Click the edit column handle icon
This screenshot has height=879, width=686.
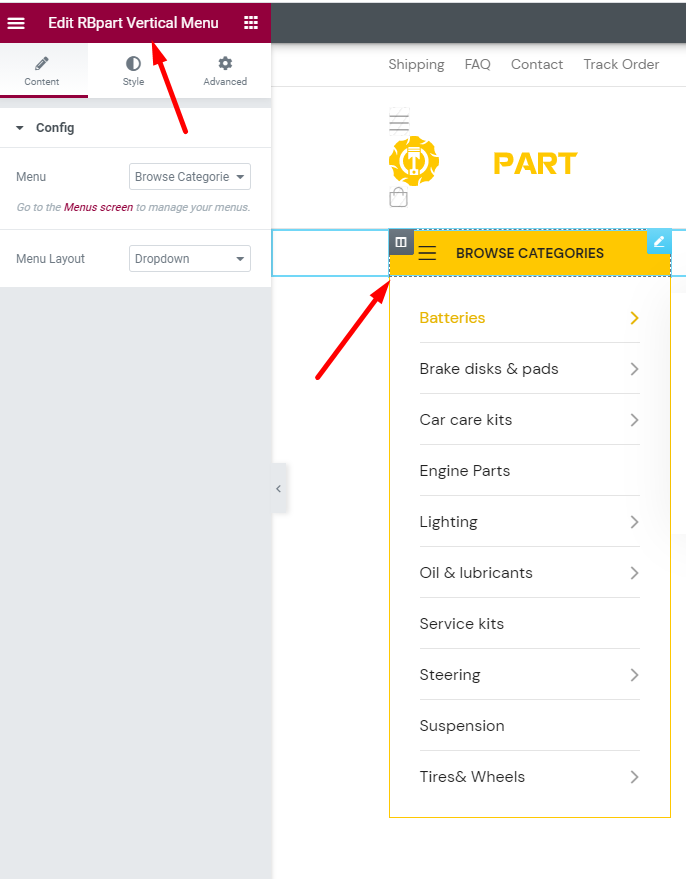[401, 242]
